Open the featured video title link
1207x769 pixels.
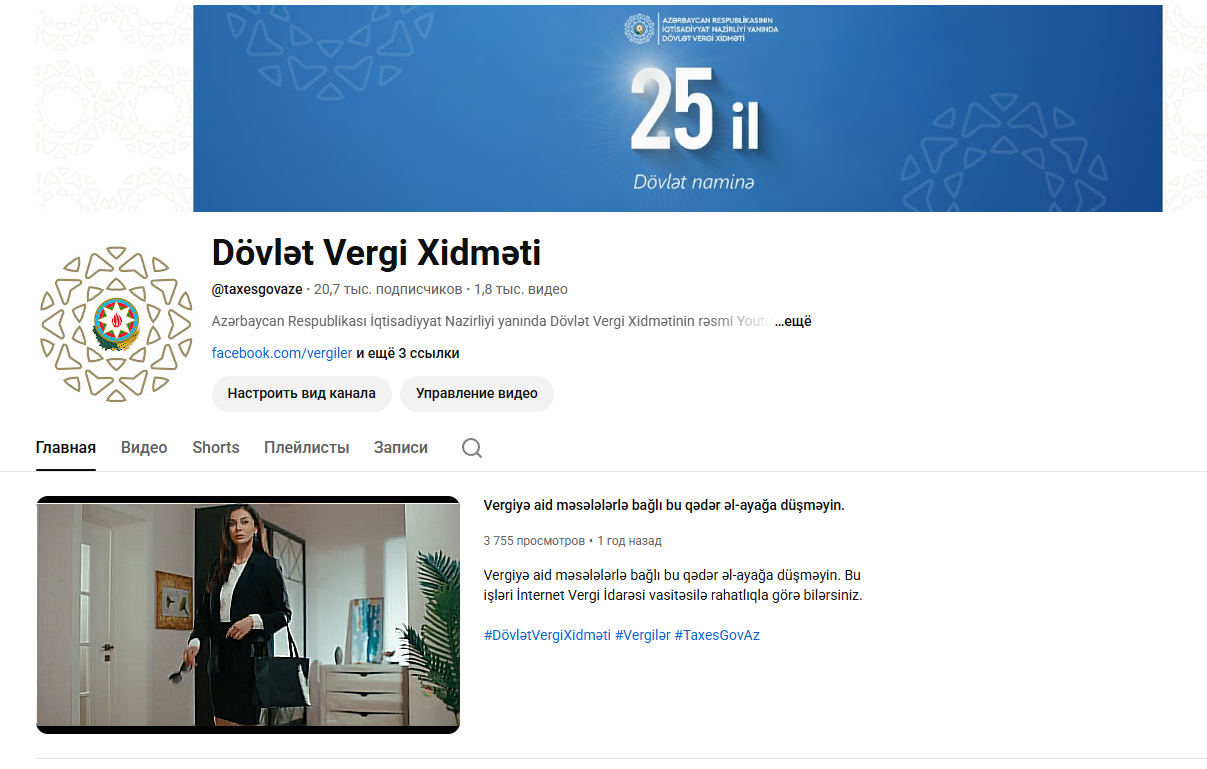[664, 506]
